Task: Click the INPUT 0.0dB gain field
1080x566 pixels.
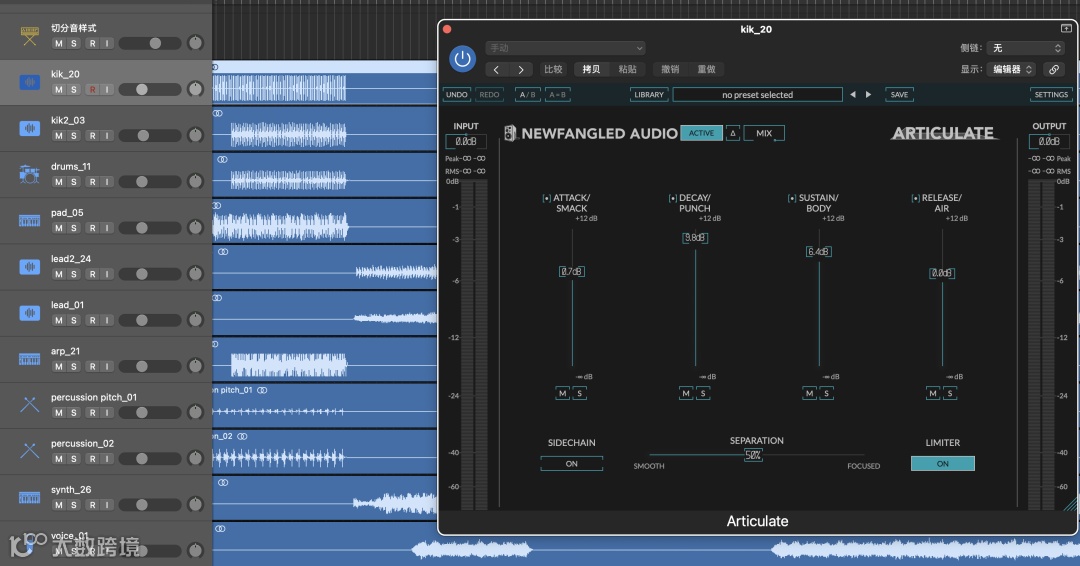Action: tap(466, 141)
